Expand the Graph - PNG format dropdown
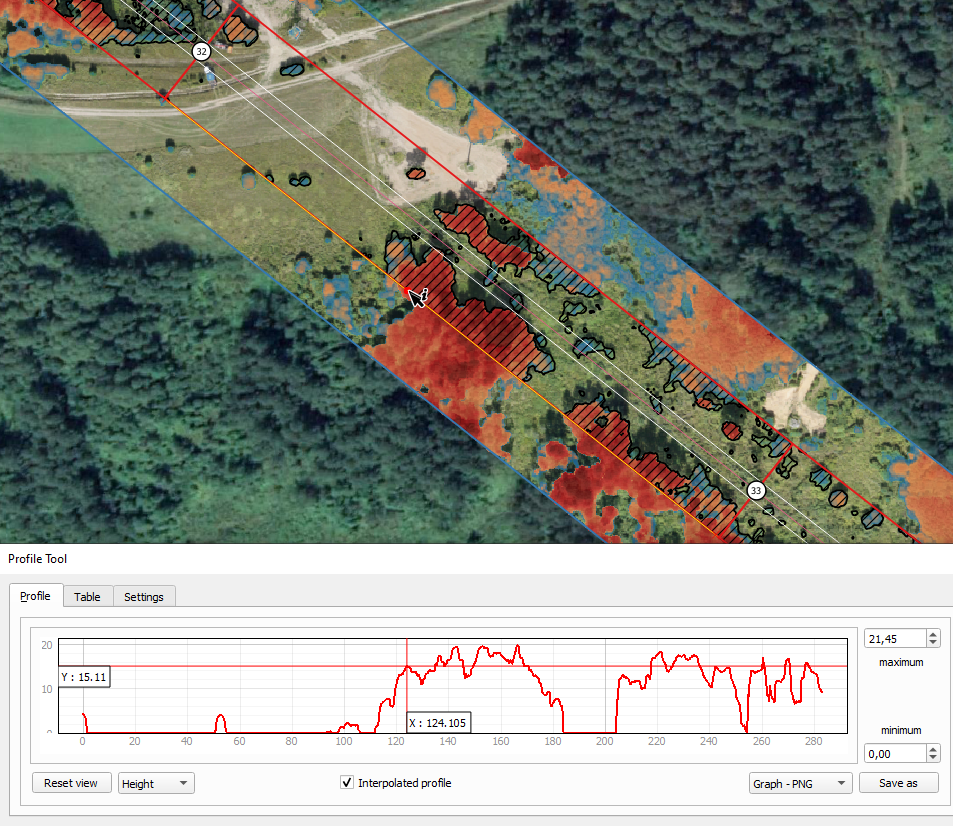953x826 pixels. [x=800, y=783]
